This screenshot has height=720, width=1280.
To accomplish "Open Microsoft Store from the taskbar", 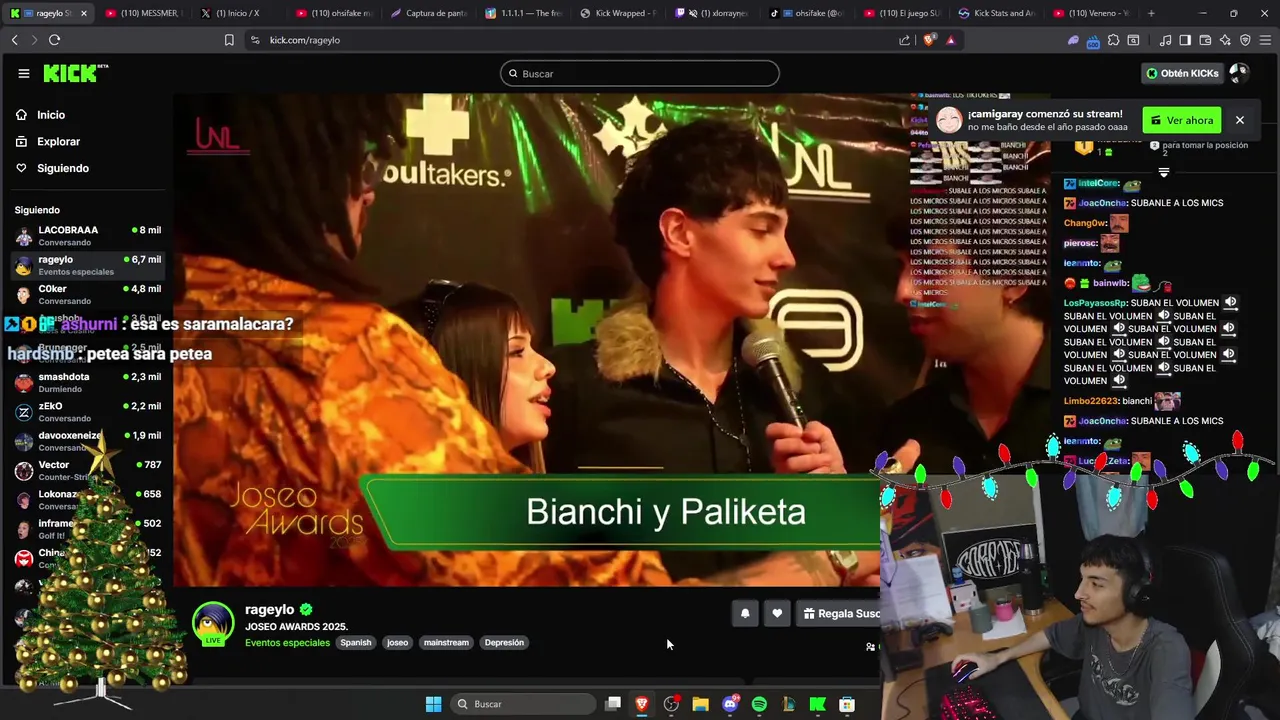I will tap(847, 704).
